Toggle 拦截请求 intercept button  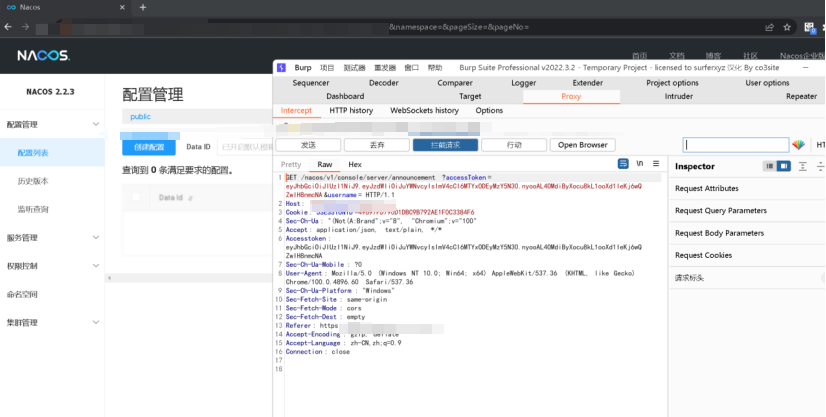[x=445, y=145]
